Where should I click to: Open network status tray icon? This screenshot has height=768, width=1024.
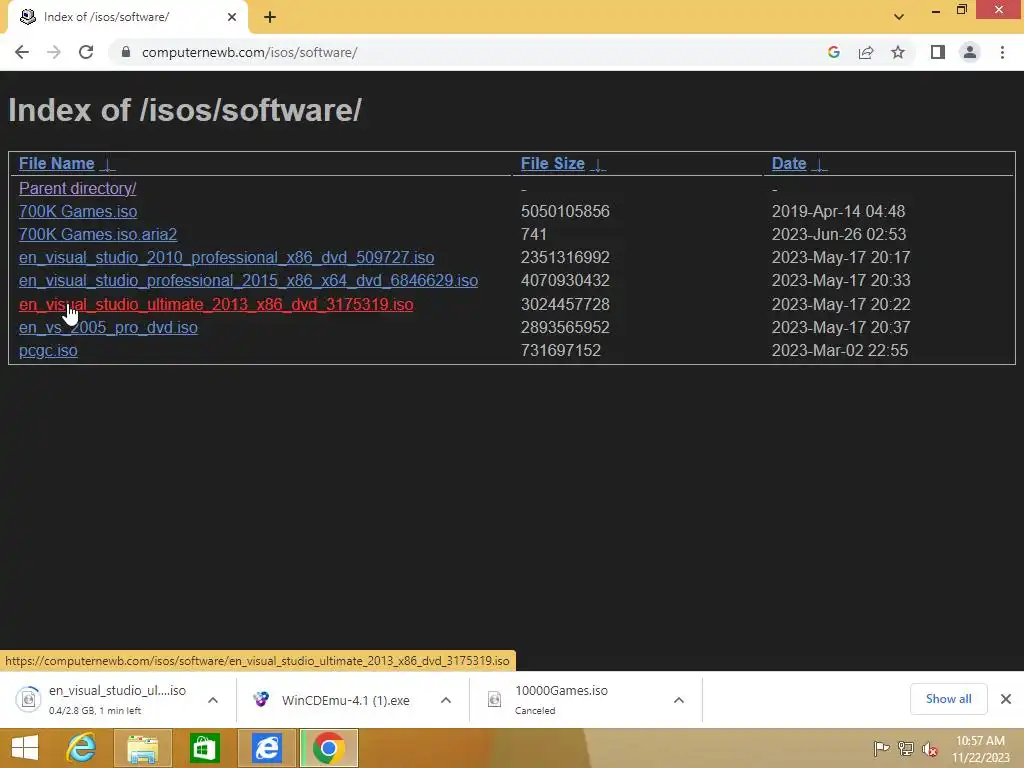(906, 748)
